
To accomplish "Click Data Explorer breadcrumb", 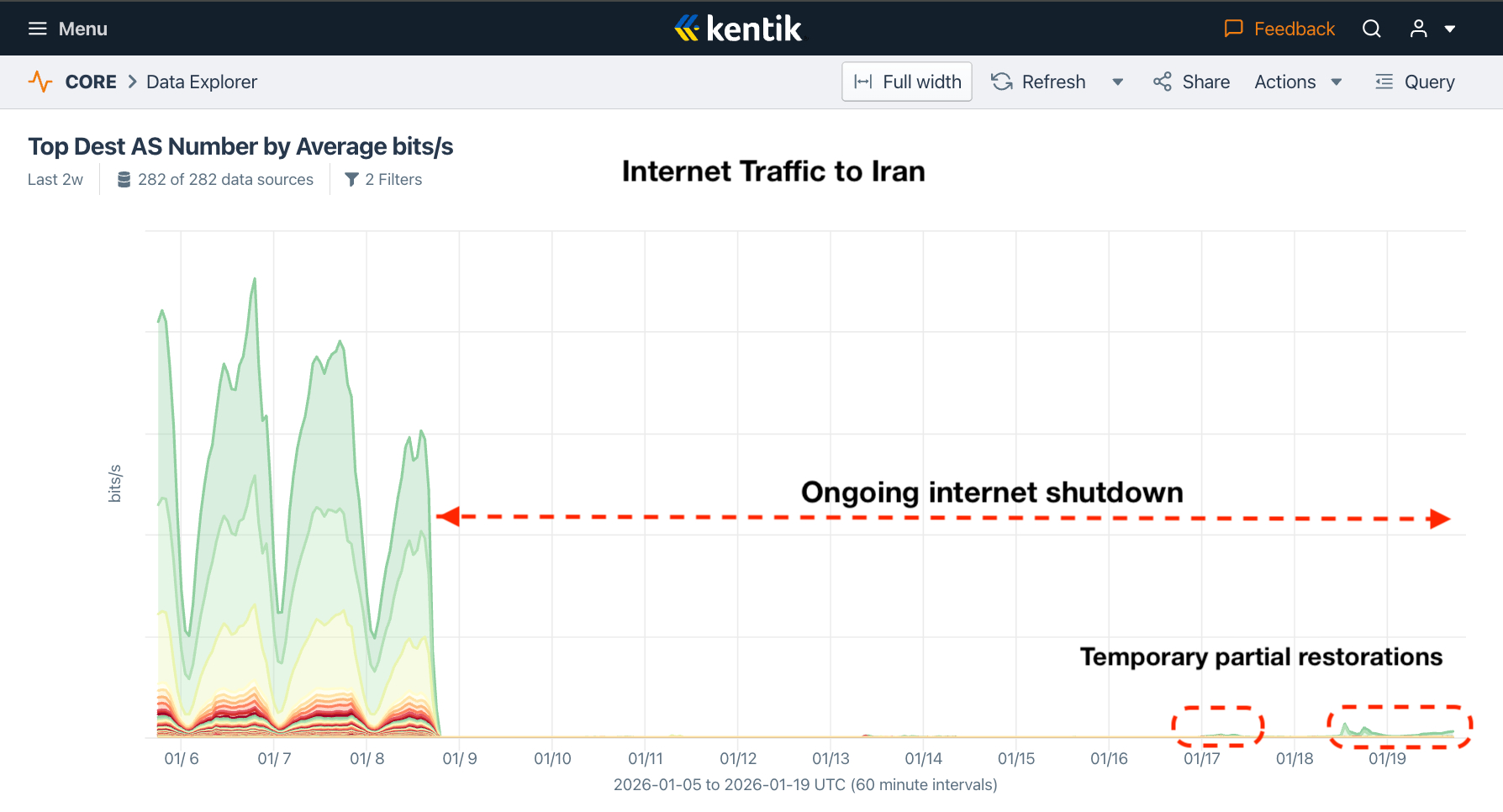I will 202,82.
